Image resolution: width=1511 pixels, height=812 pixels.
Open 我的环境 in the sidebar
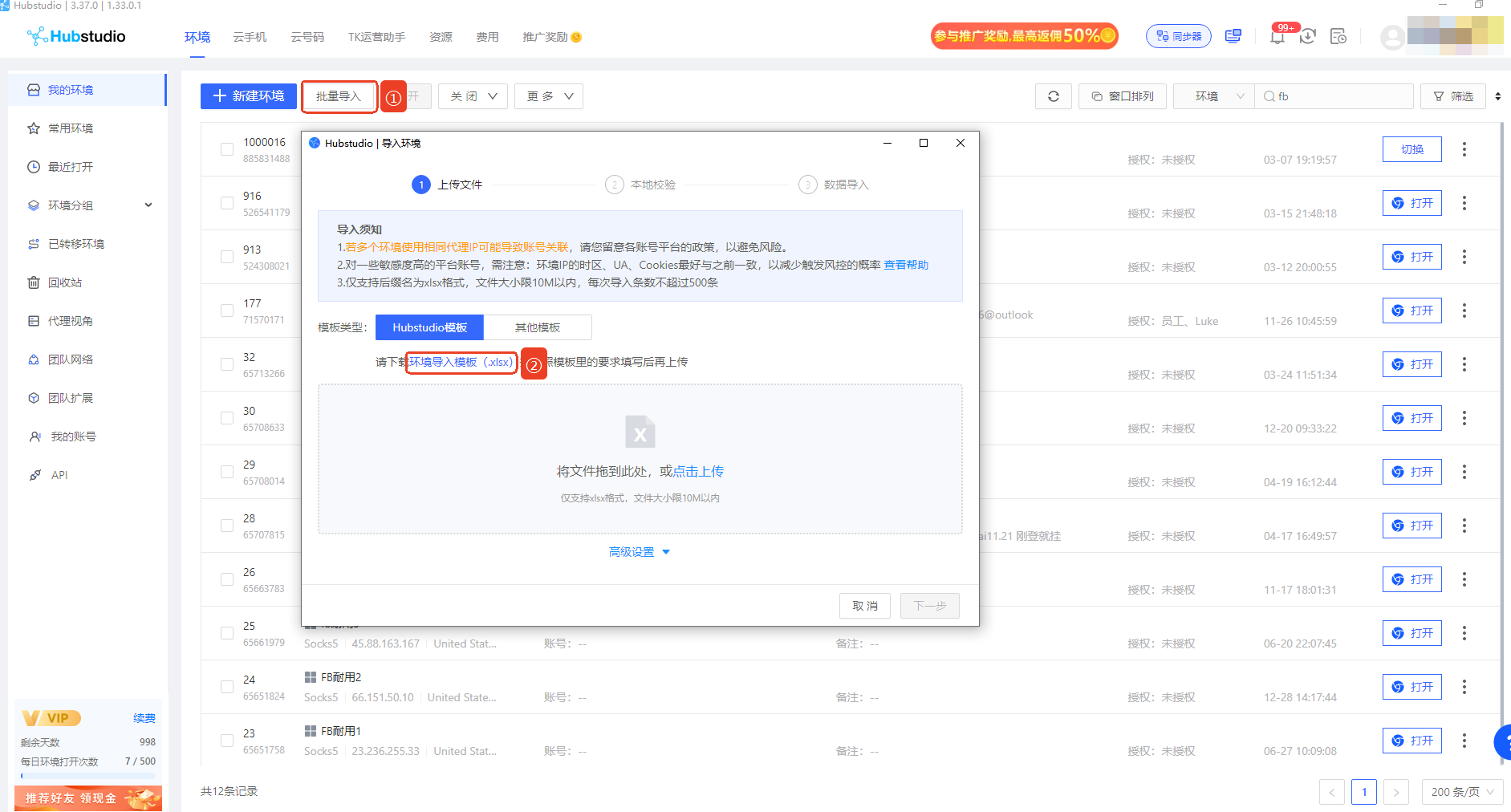87,90
